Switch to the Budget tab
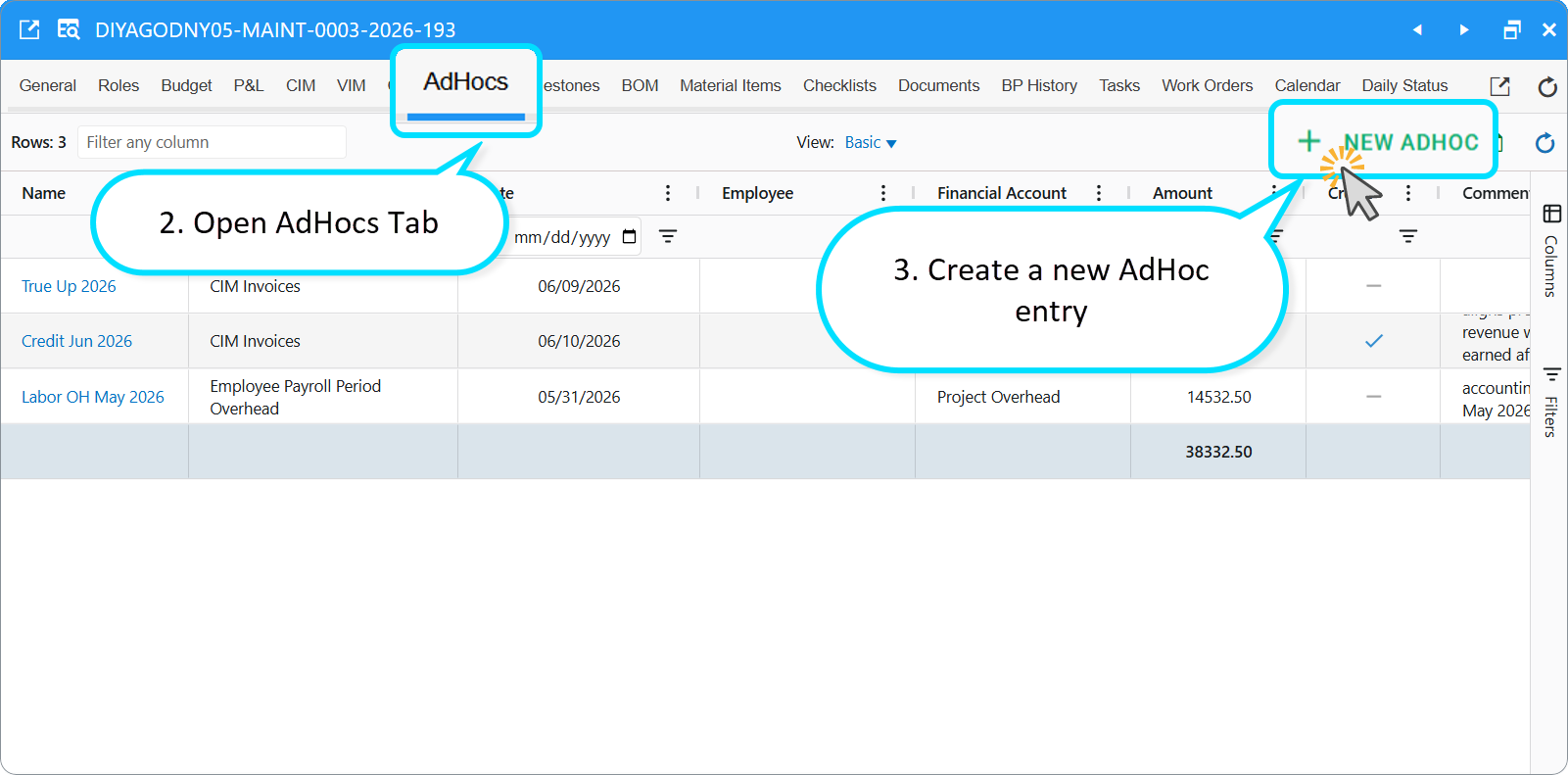This screenshot has height=775, width=1568. [x=186, y=85]
